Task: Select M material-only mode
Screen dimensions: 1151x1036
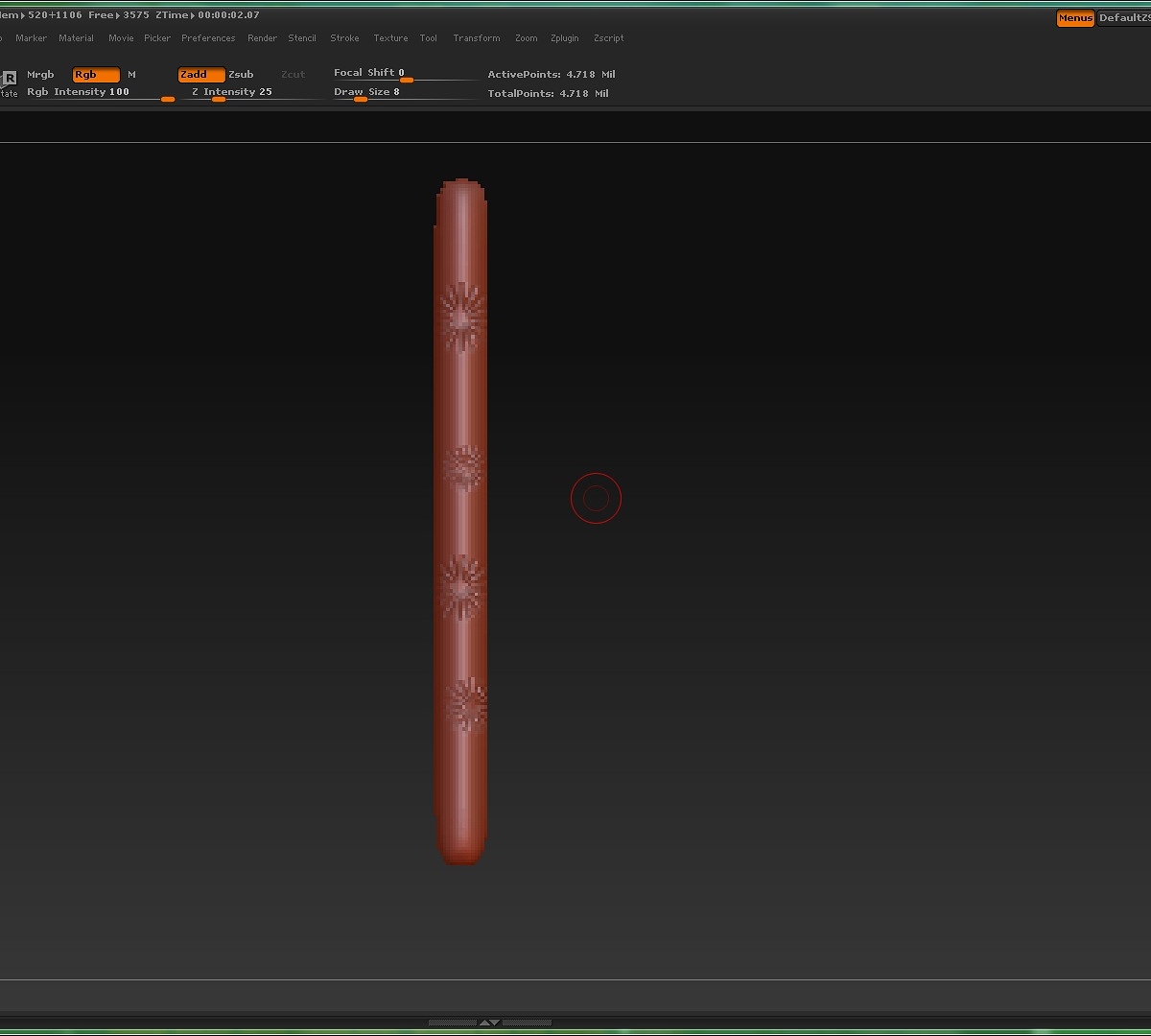Action: [x=131, y=74]
